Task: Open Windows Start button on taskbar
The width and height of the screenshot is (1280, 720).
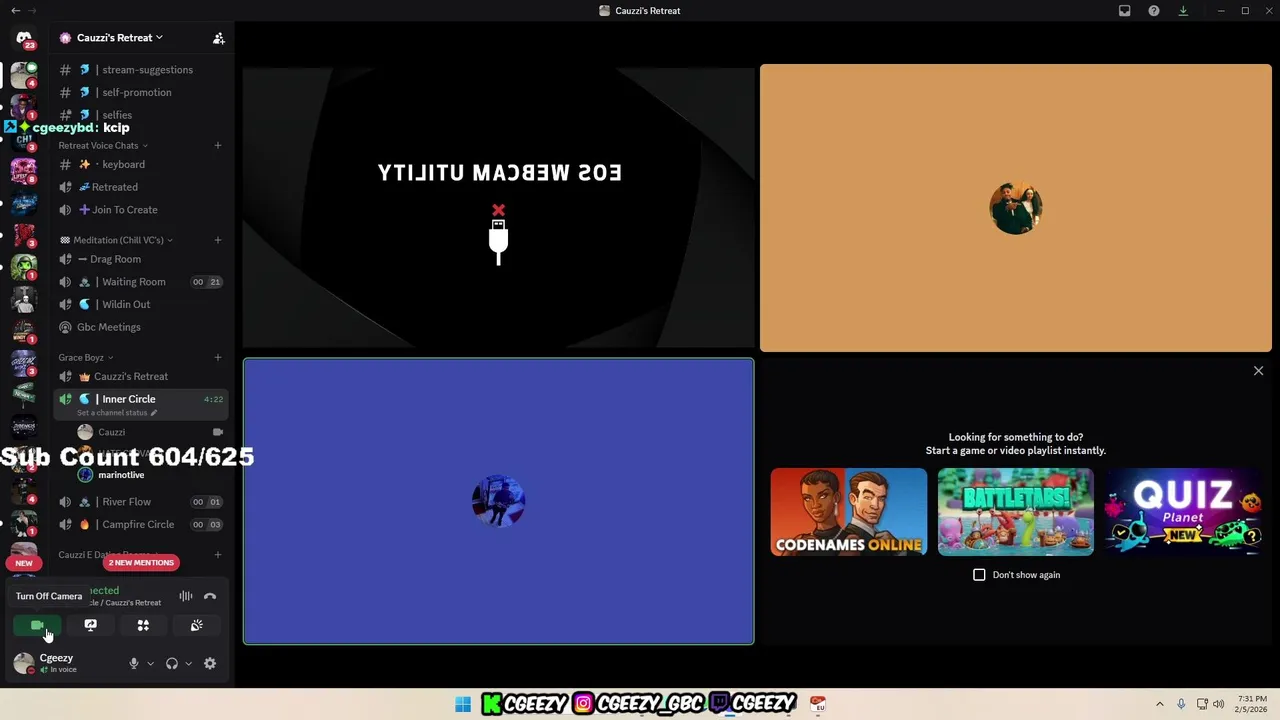Action: tap(463, 704)
